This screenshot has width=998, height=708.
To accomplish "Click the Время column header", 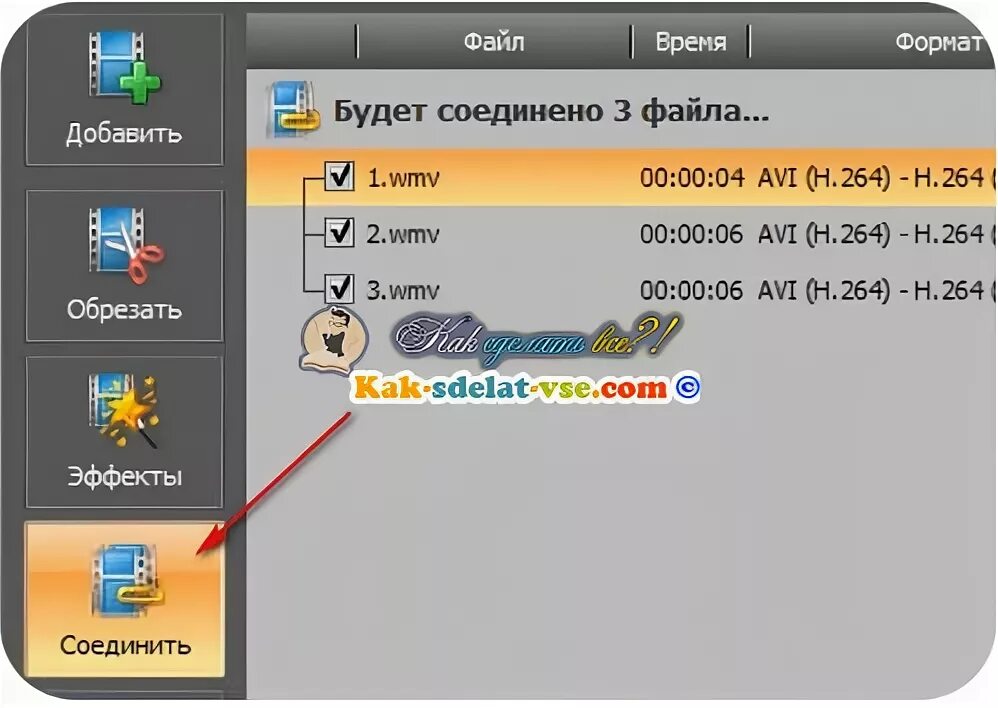I will tap(691, 42).
